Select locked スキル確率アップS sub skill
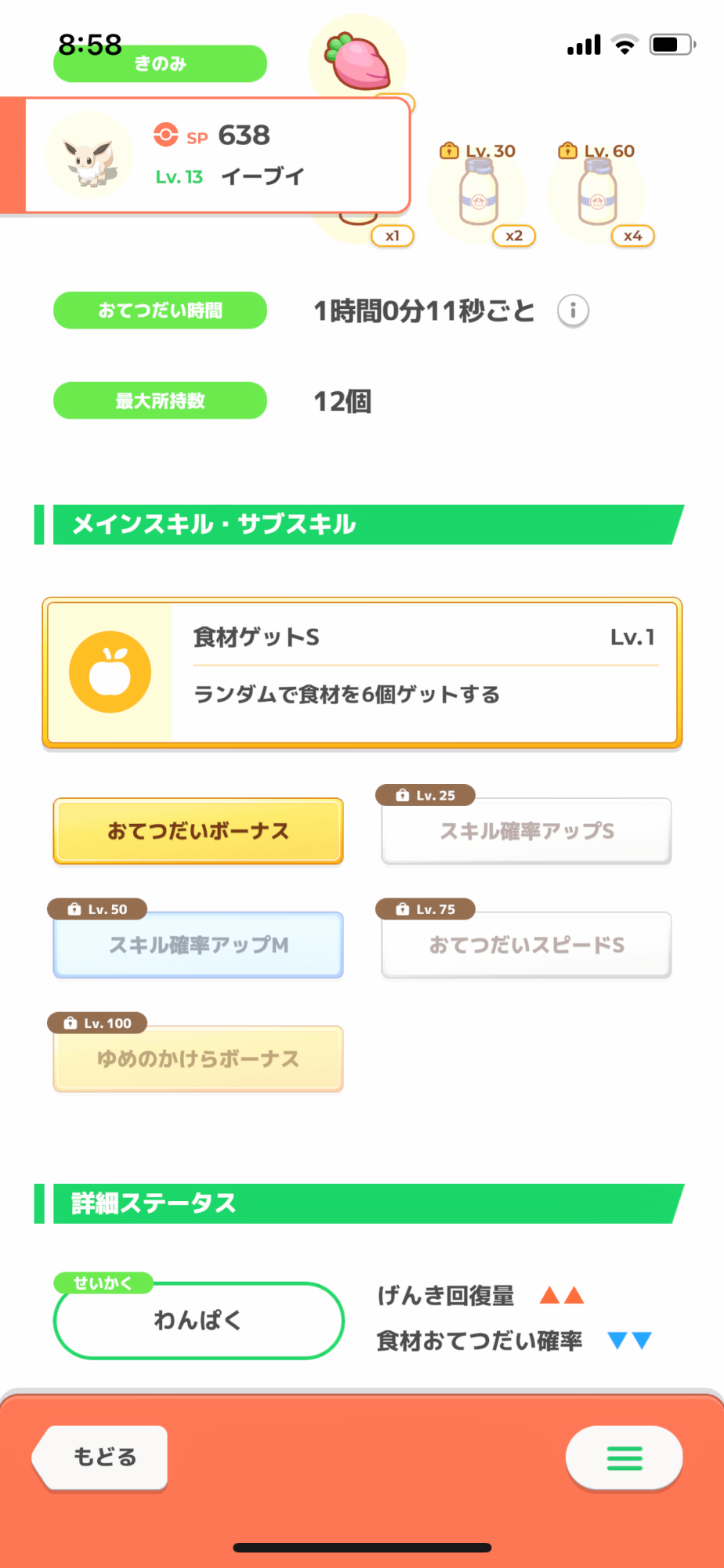 [x=527, y=831]
